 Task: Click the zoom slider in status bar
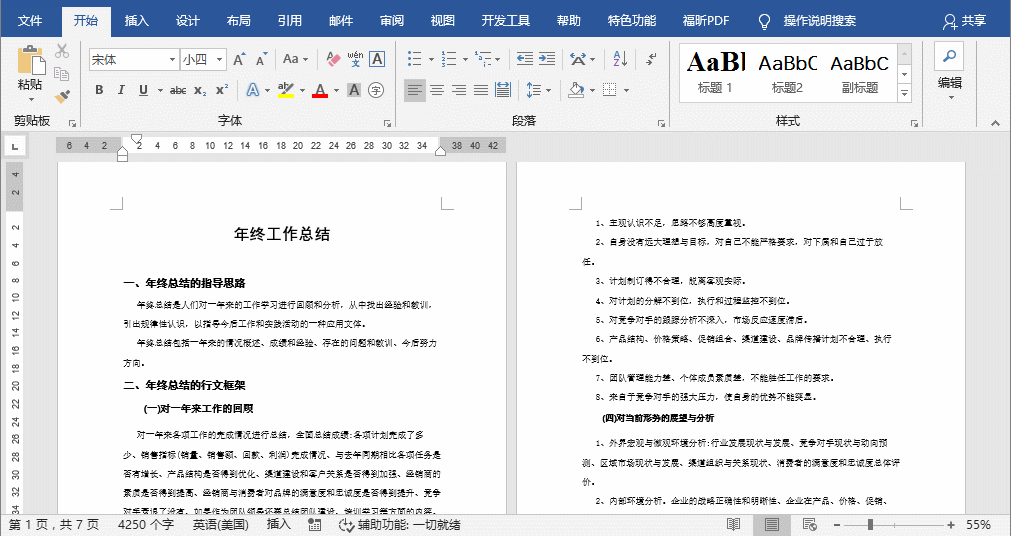870,524
